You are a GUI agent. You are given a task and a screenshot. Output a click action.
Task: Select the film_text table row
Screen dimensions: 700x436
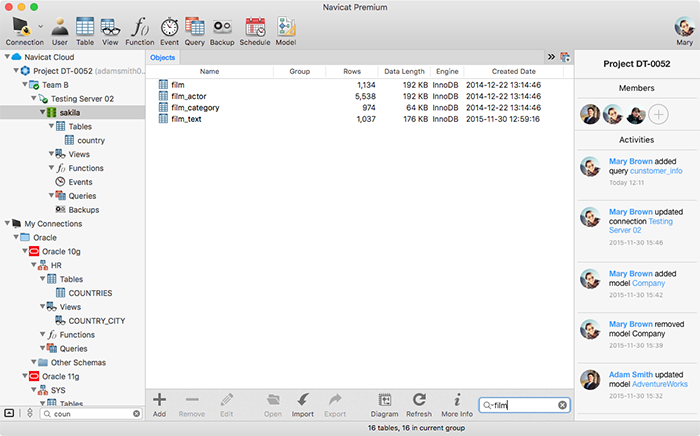359,119
